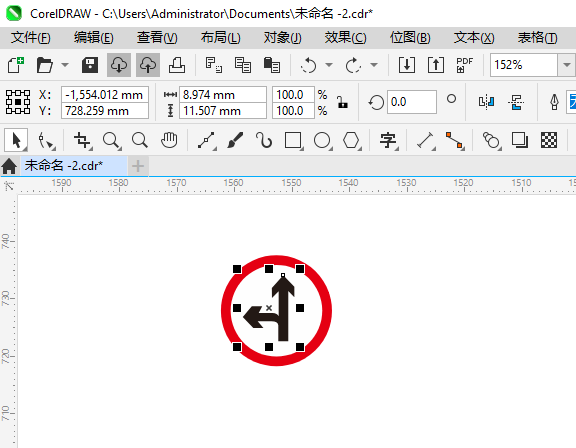Click the Import icon
Image resolution: width=576 pixels, height=448 pixels.
click(407, 65)
